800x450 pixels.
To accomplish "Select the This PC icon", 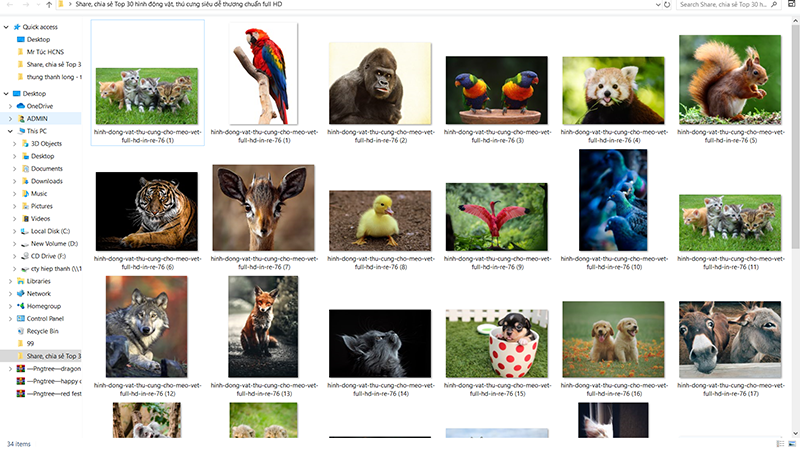I will tap(21, 131).
